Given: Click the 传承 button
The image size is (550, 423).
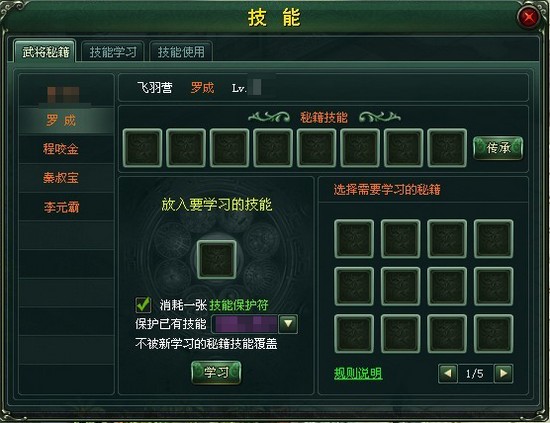Looking at the screenshot, I should [498, 148].
